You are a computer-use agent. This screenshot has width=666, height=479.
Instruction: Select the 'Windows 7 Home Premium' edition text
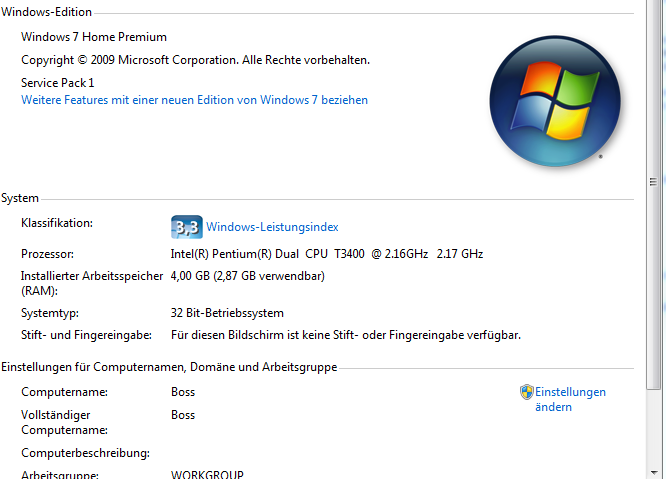pos(94,37)
